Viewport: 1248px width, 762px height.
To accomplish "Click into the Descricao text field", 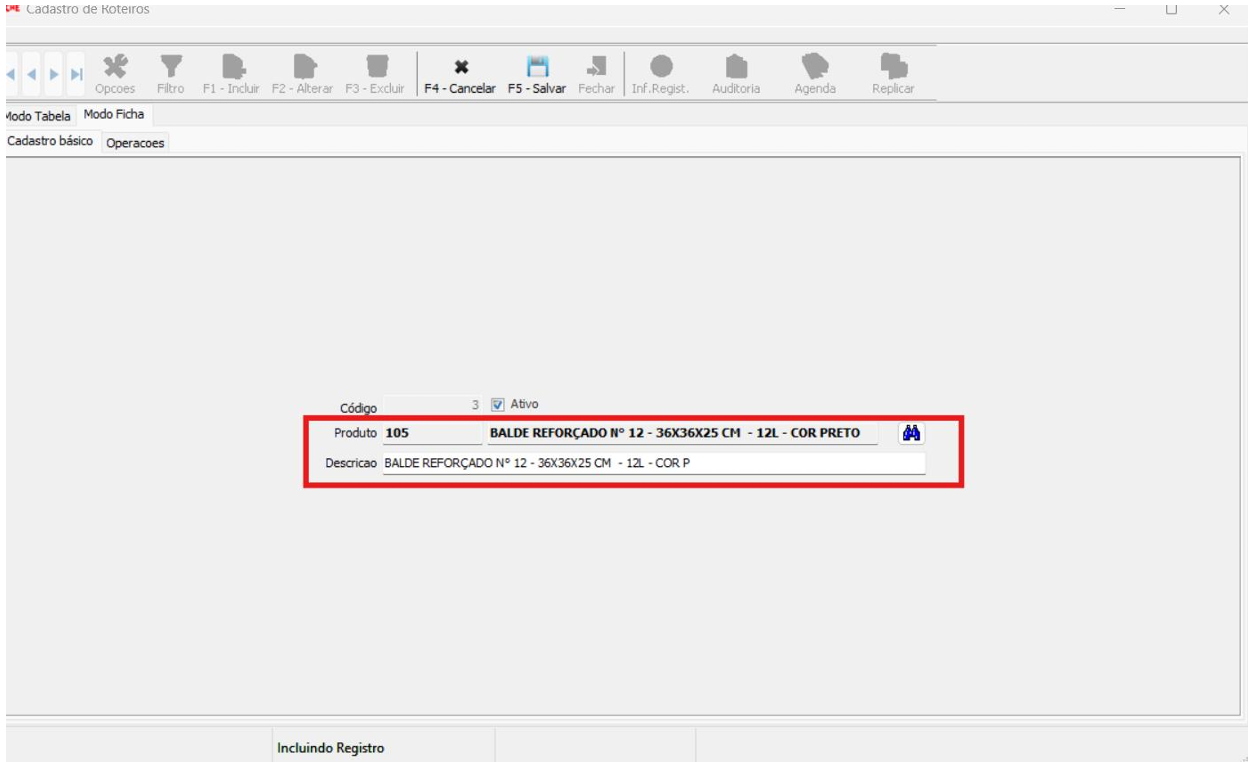I will click(652, 464).
